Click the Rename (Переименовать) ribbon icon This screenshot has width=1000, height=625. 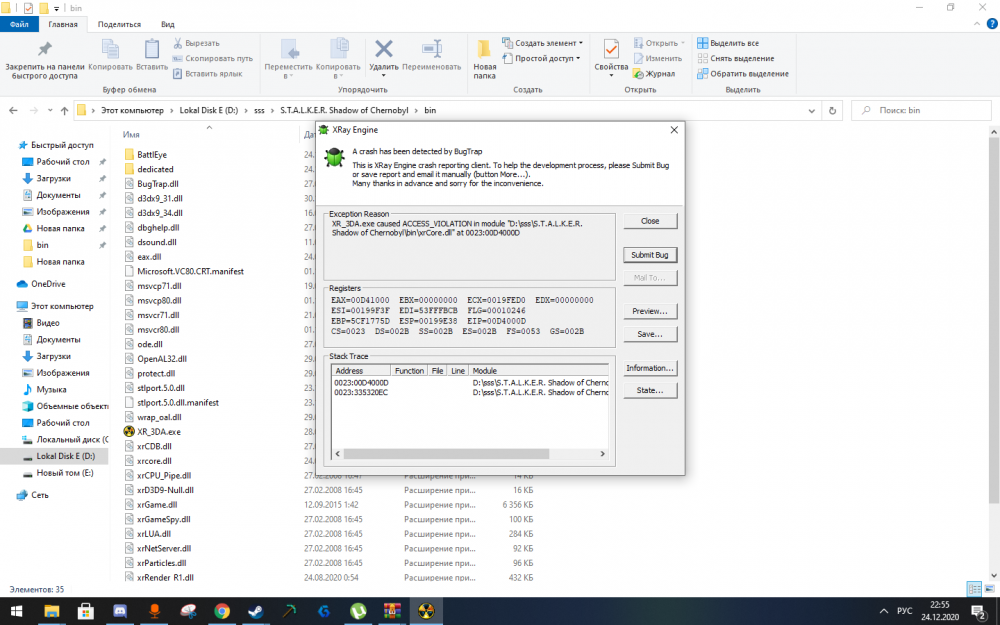pos(432,50)
